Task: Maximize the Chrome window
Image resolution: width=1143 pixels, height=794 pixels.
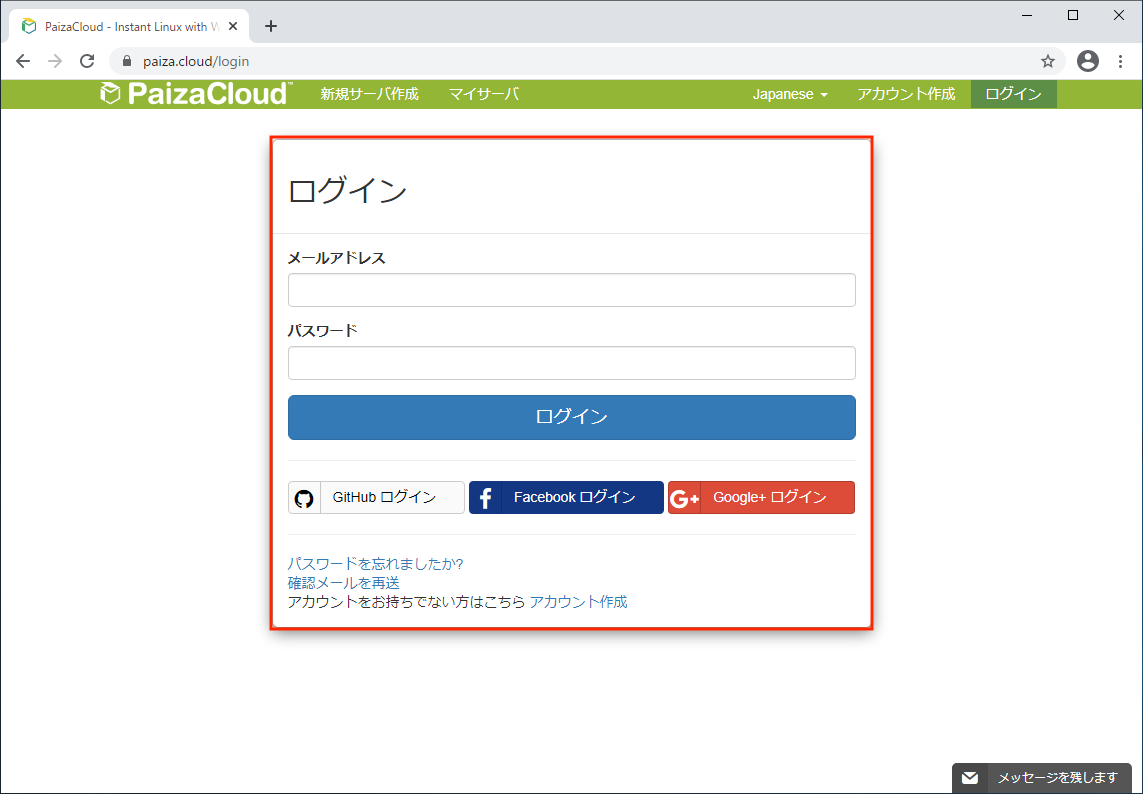Action: pos(1073,15)
